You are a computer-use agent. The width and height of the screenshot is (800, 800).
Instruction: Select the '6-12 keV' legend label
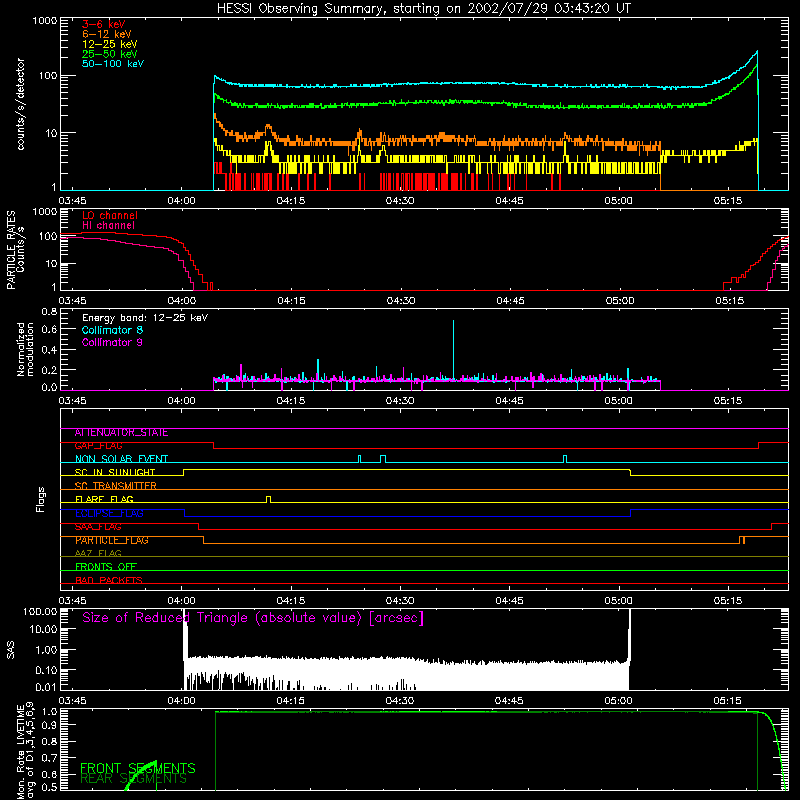click(107, 34)
